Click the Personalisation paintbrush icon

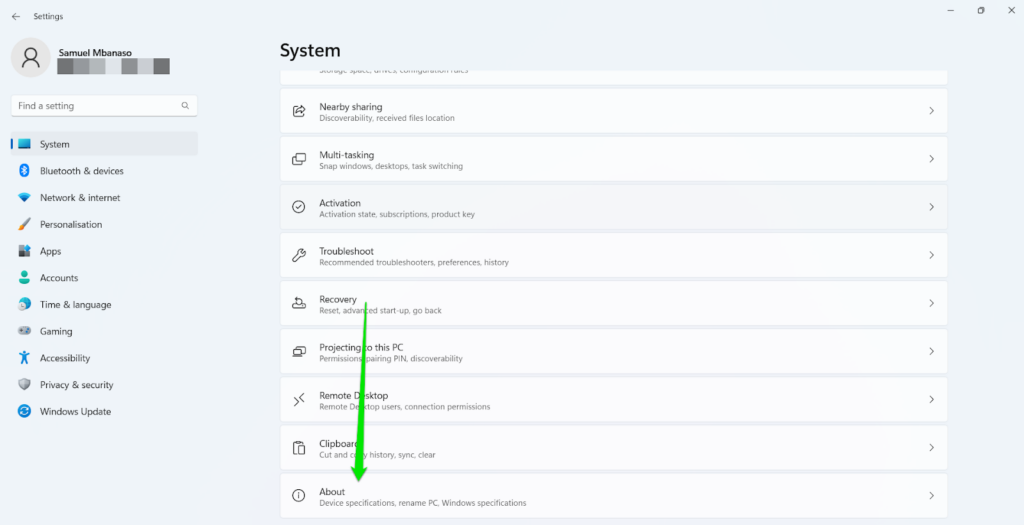point(24,225)
